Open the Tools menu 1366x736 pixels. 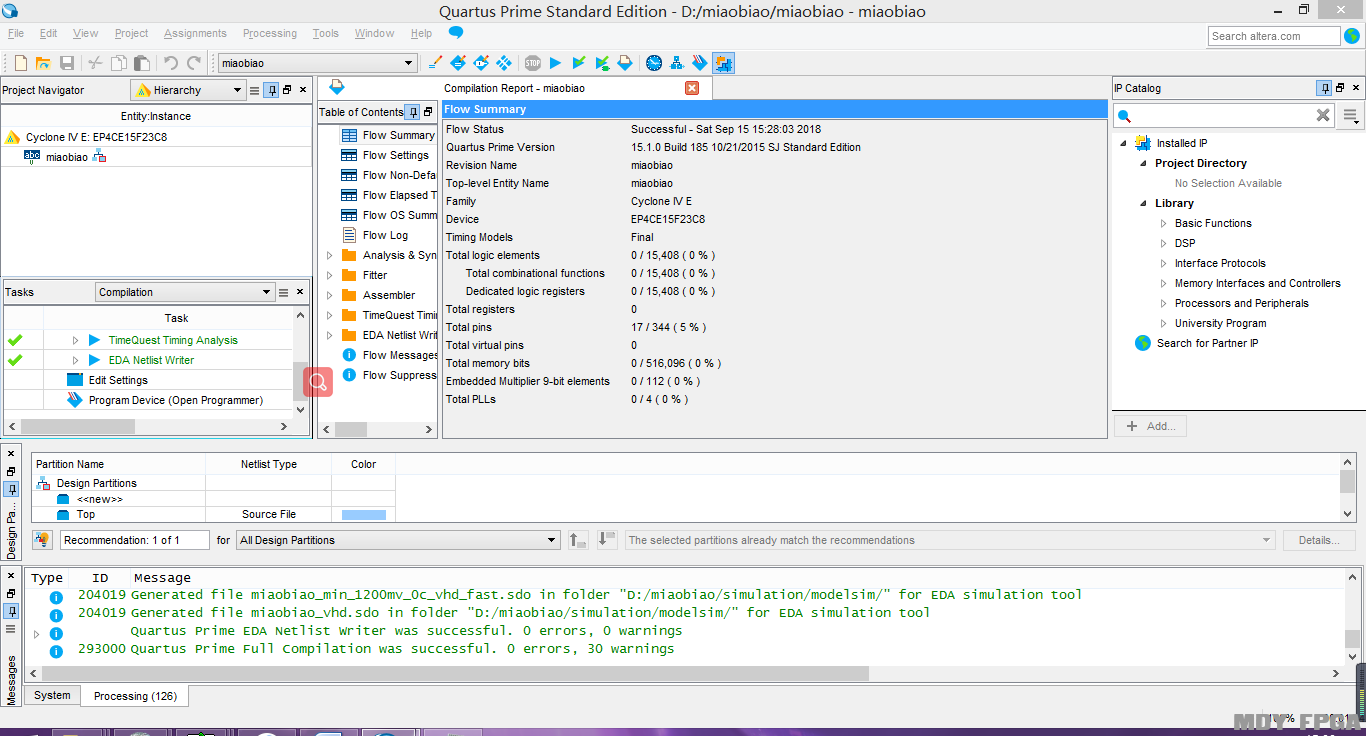pyautogui.click(x=326, y=33)
